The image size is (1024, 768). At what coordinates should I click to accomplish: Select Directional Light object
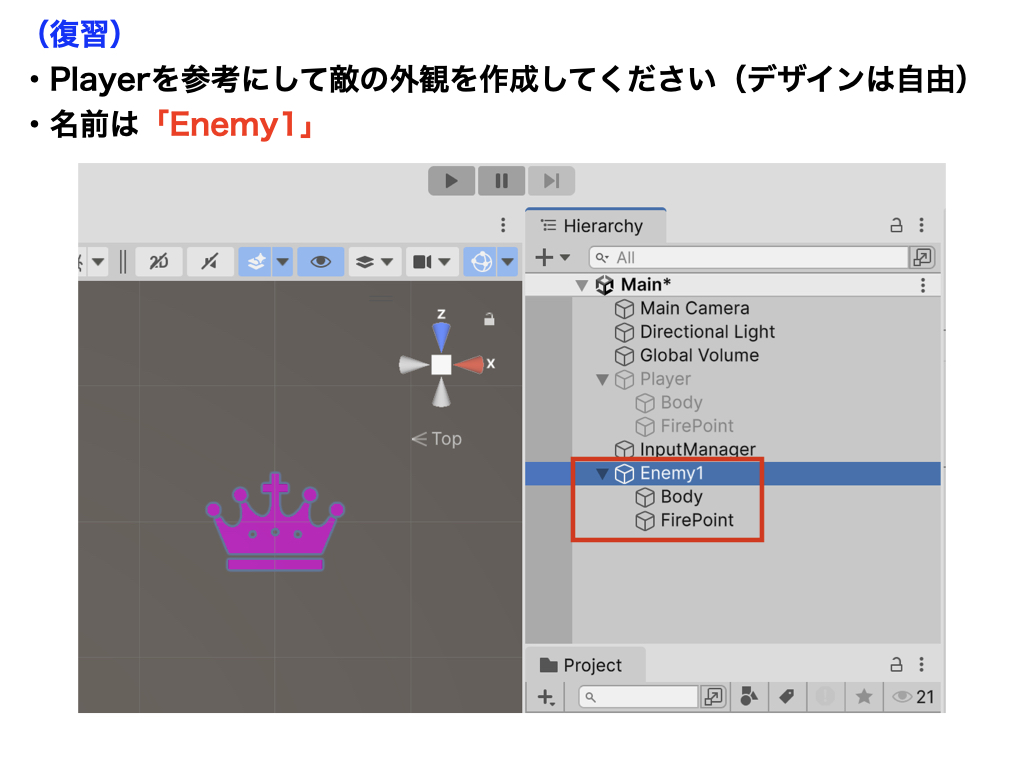(x=707, y=332)
